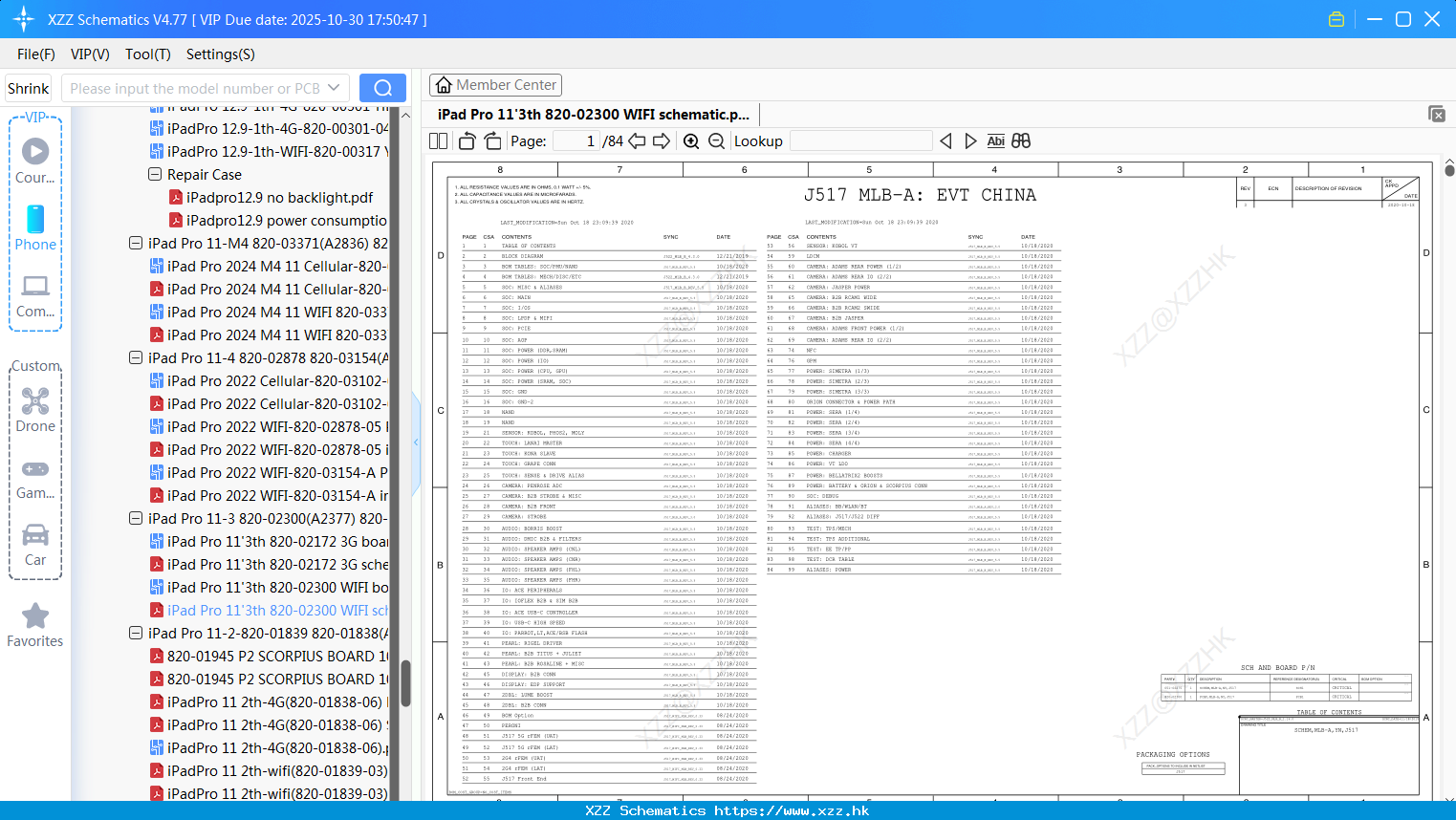
Task: Rotate the page counterclockwise
Action: pyautogui.click(x=467, y=140)
